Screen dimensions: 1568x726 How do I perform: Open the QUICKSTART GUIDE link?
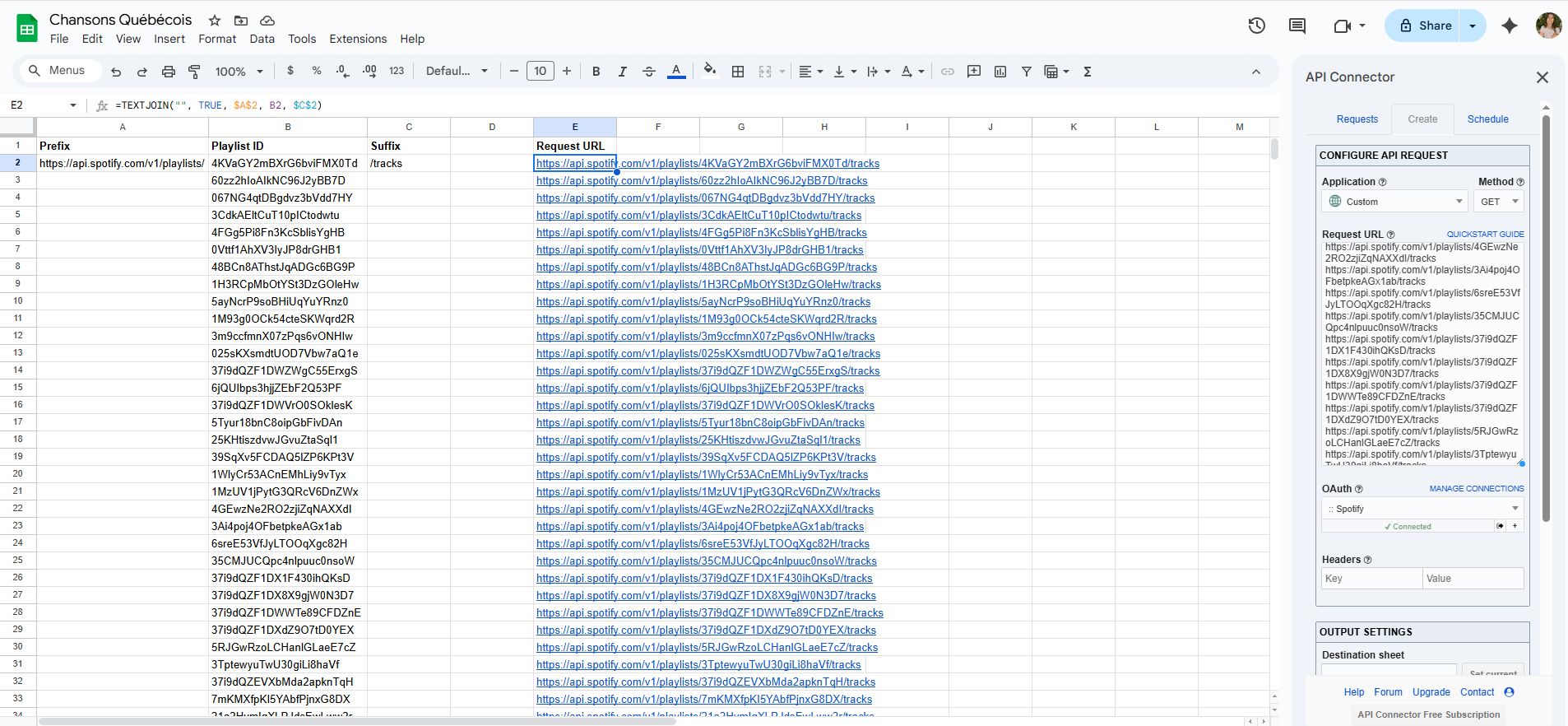pyautogui.click(x=1486, y=235)
